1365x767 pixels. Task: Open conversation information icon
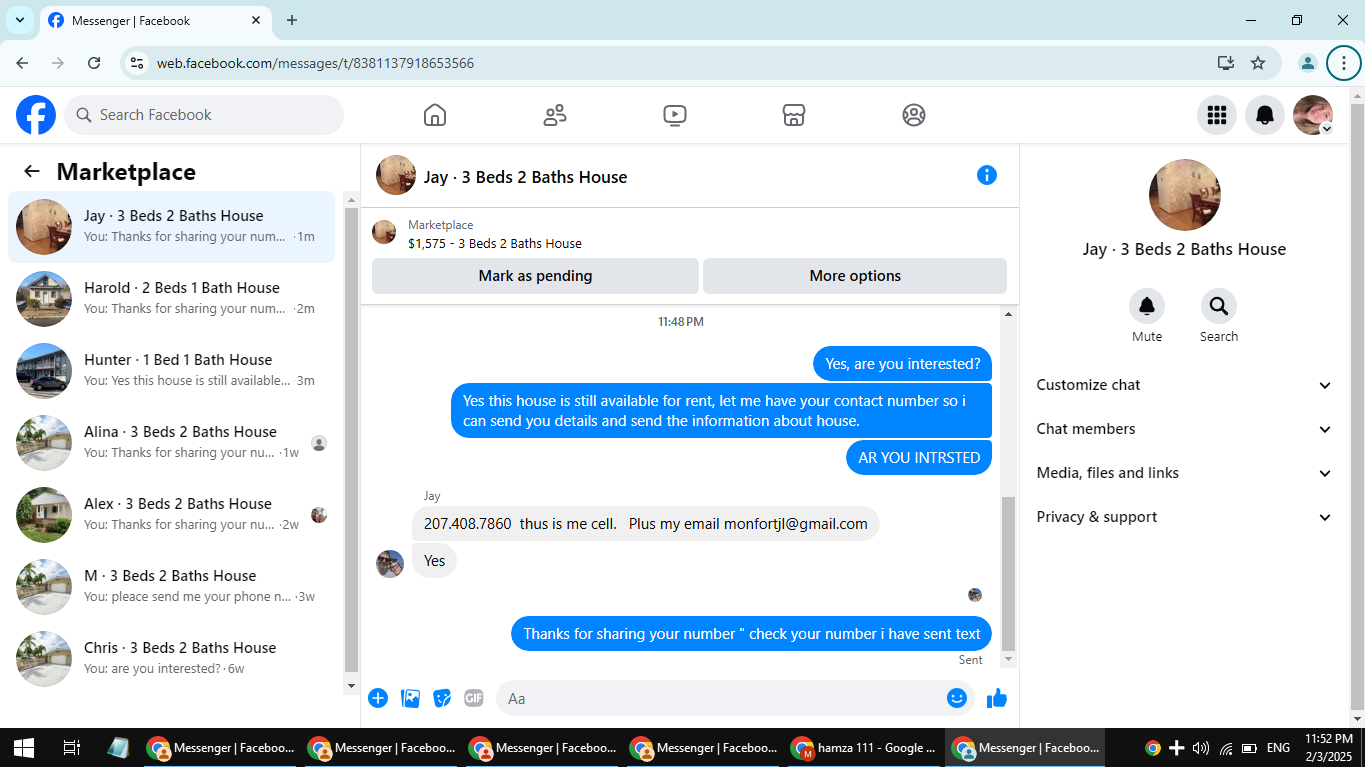point(987,176)
